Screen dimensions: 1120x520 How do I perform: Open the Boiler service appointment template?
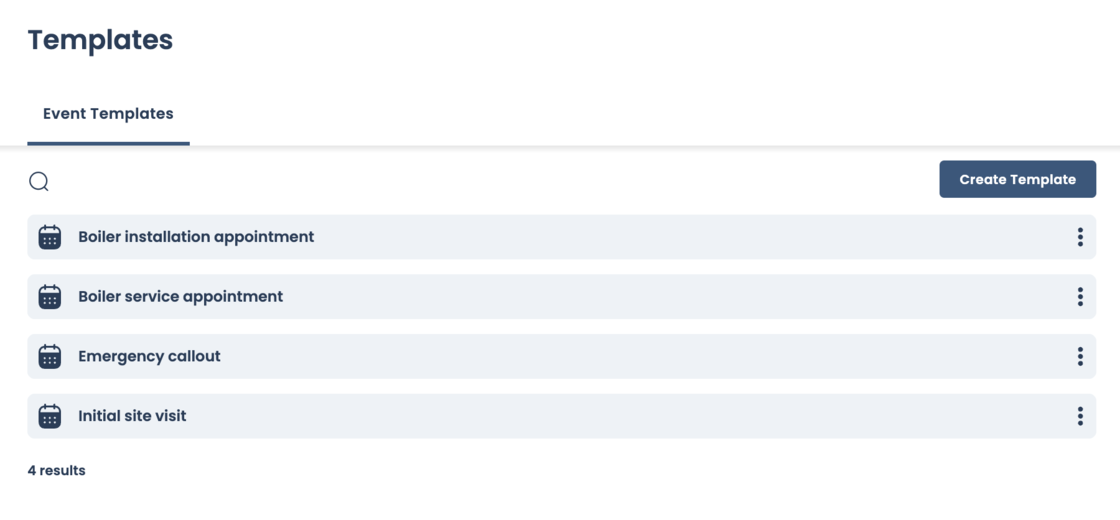click(181, 297)
